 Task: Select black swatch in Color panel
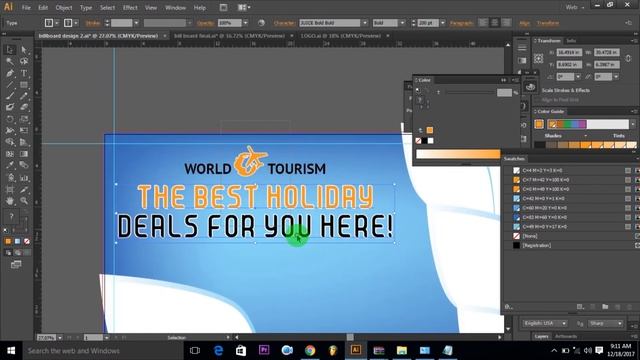pos(424,140)
